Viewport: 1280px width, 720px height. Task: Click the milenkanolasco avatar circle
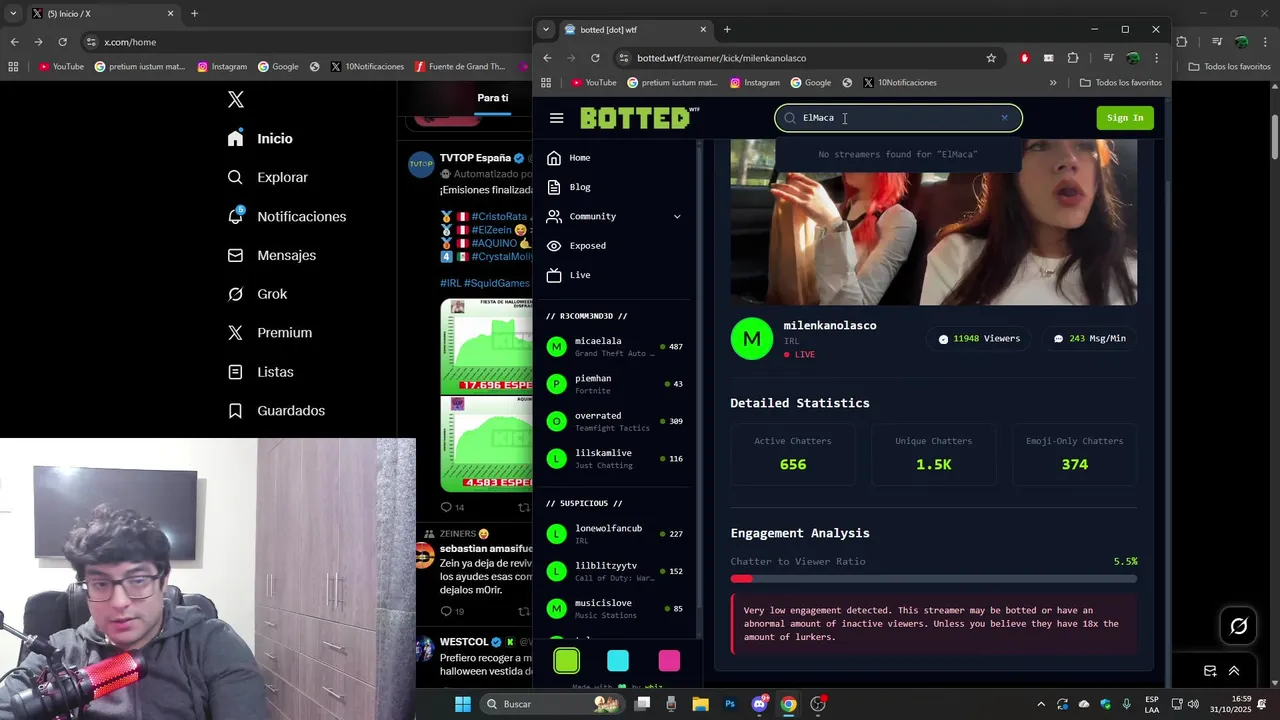[752, 339]
